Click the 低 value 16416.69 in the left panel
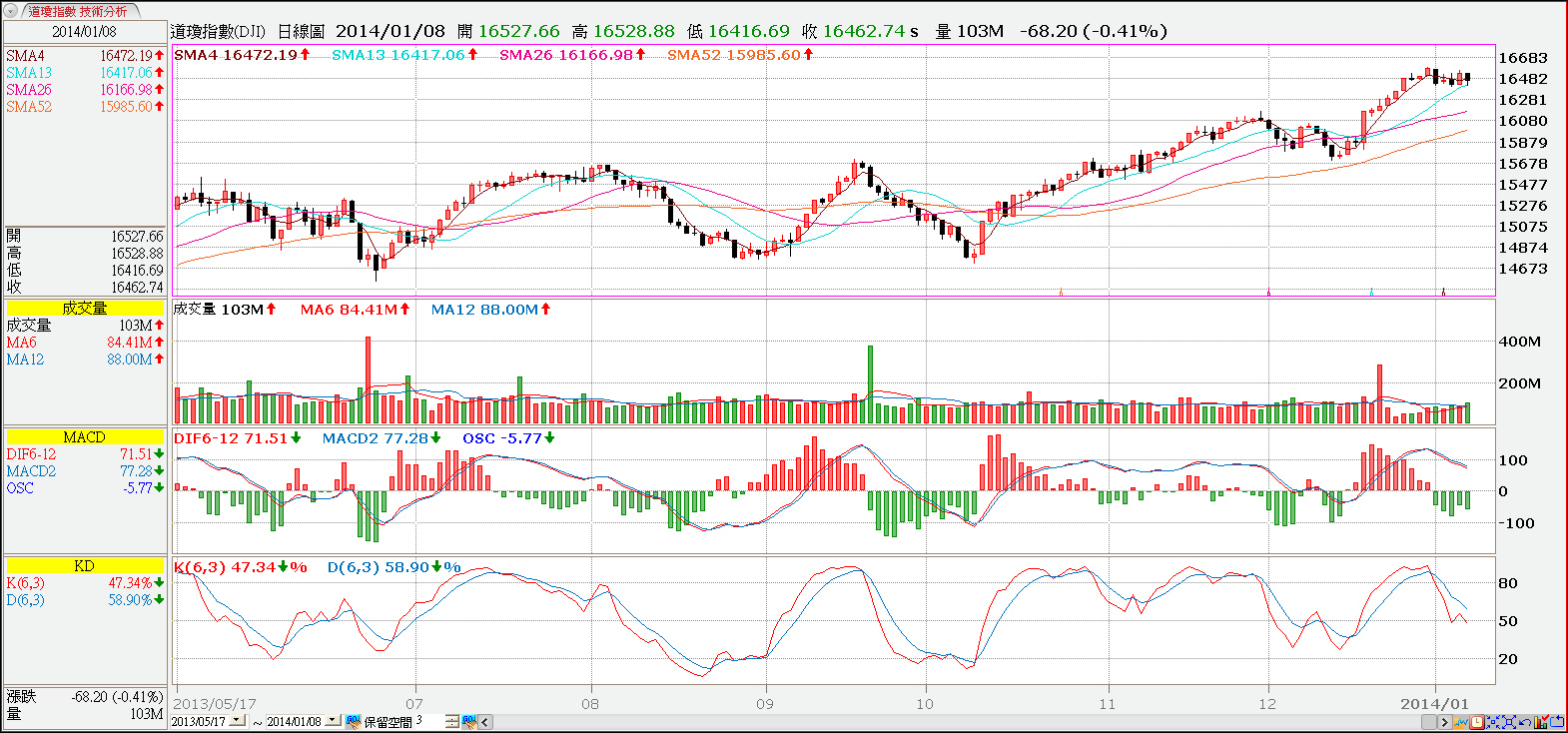The image size is (1568, 733). point(137,271)
